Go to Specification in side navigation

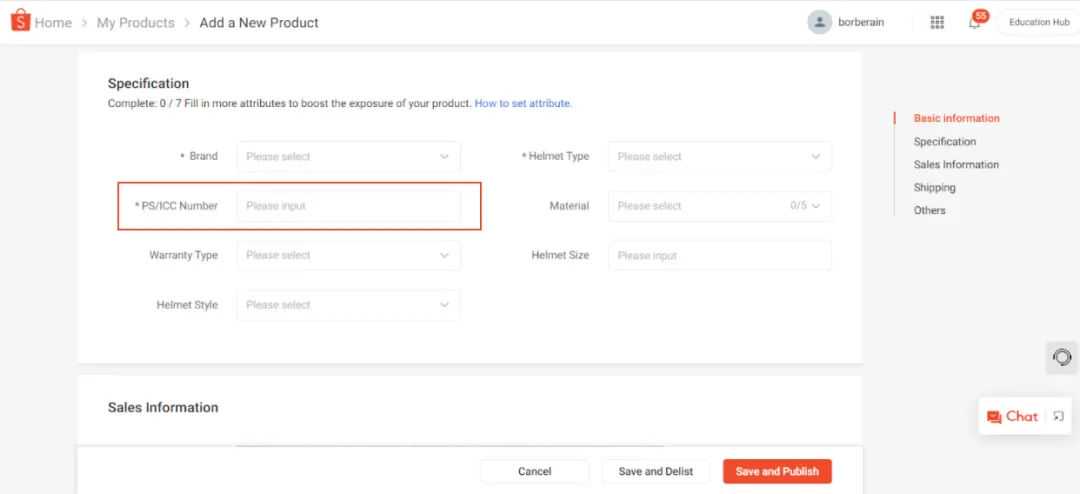click(944, 141)
